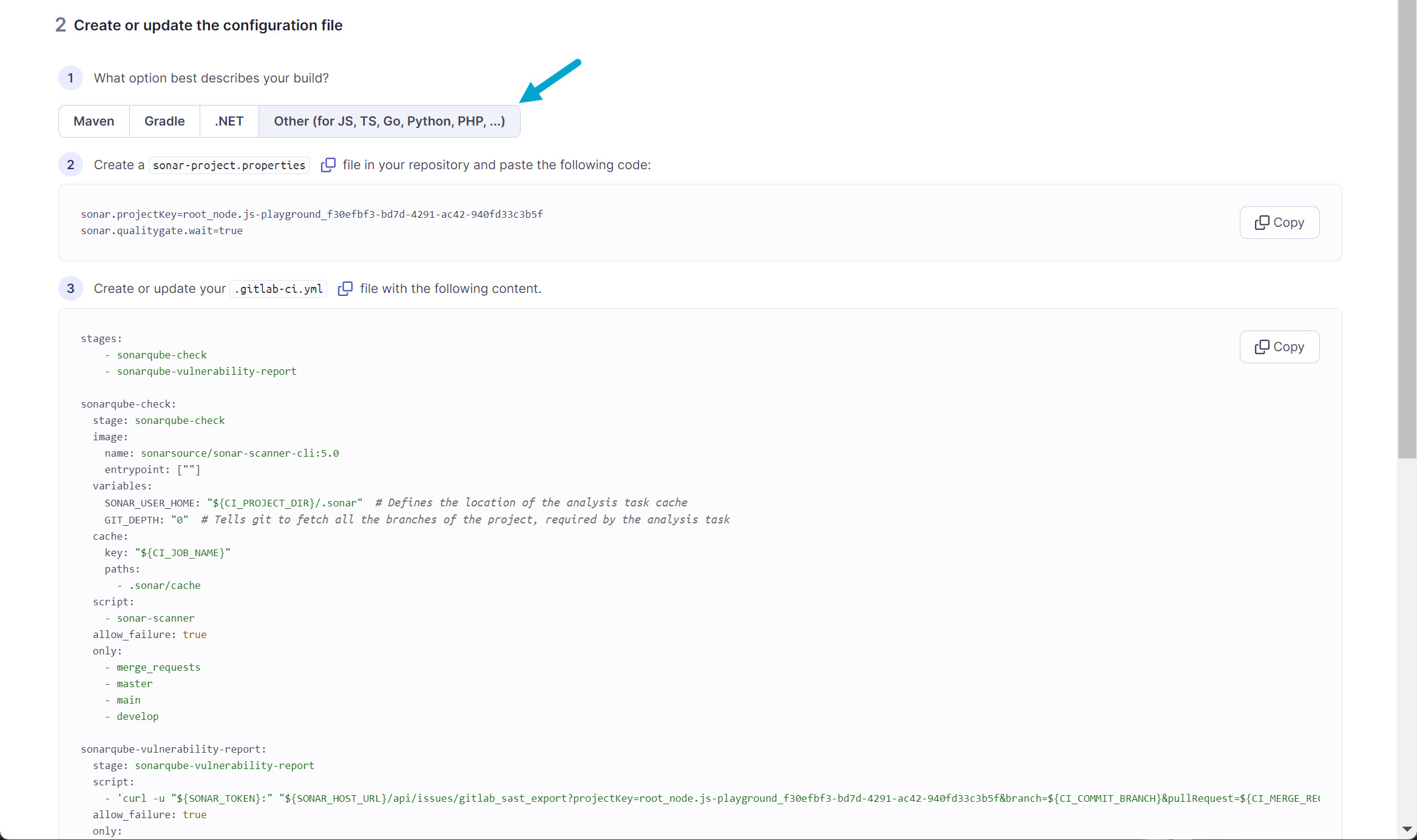
Task: Click the section 2 heading number
Action: 61,25
